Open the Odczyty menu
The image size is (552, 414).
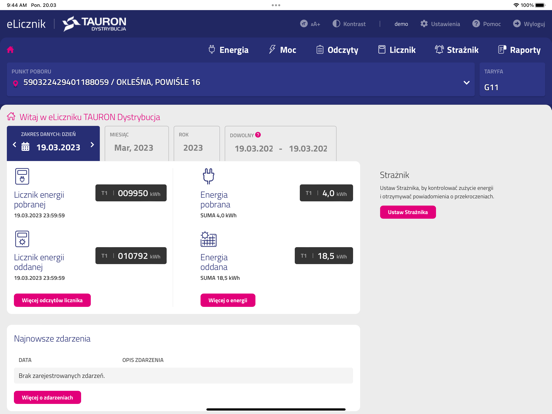tap(337, 50)
